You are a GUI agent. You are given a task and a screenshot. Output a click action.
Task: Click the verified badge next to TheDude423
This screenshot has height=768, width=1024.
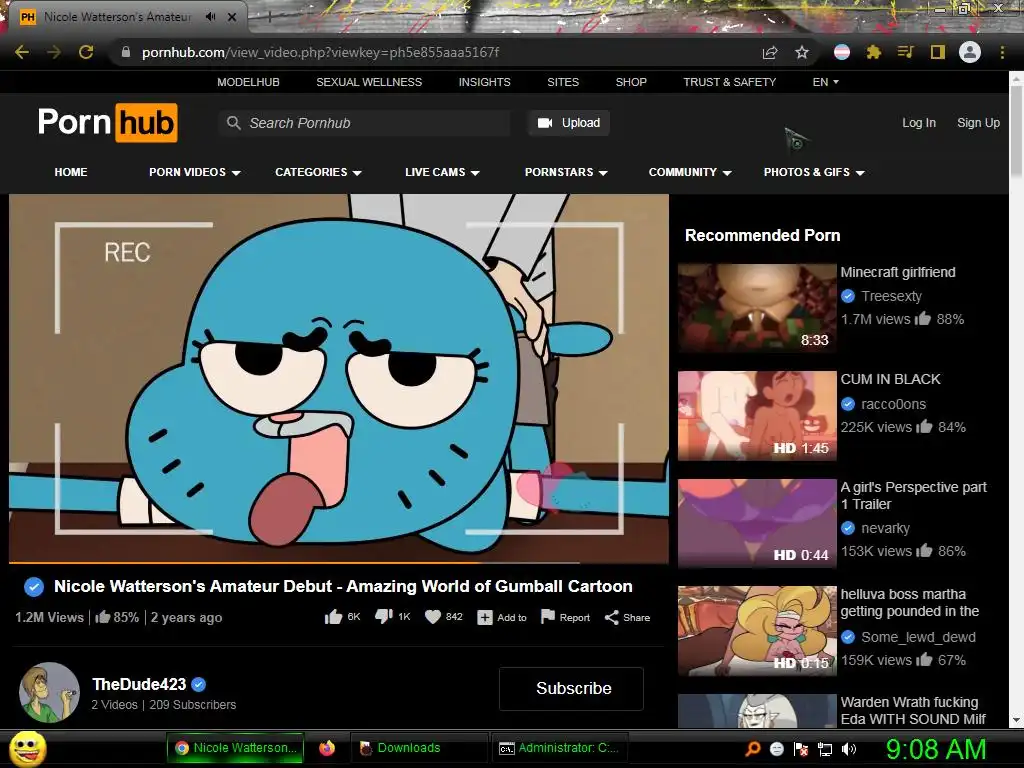pyautogui.click(x=199, y=684)
